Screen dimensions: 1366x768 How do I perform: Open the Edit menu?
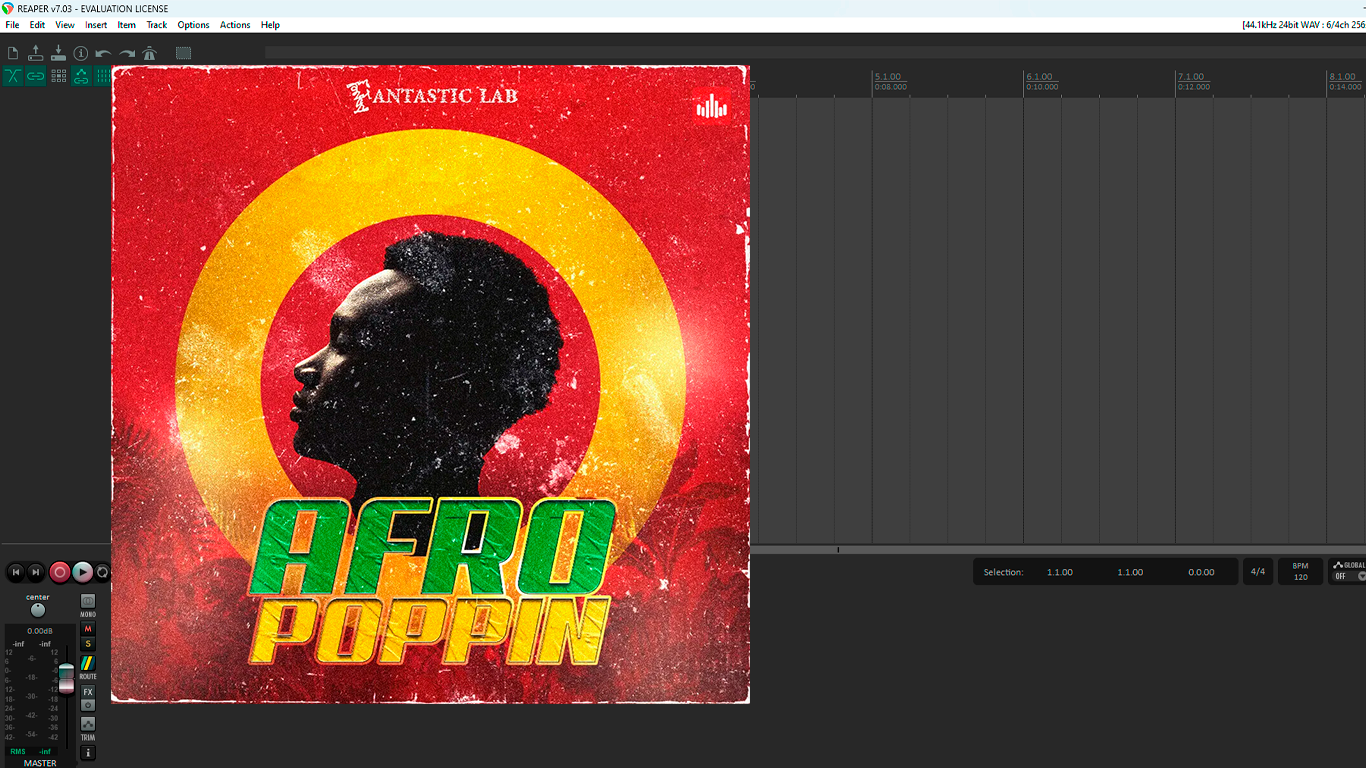click(x=37, y=25)
